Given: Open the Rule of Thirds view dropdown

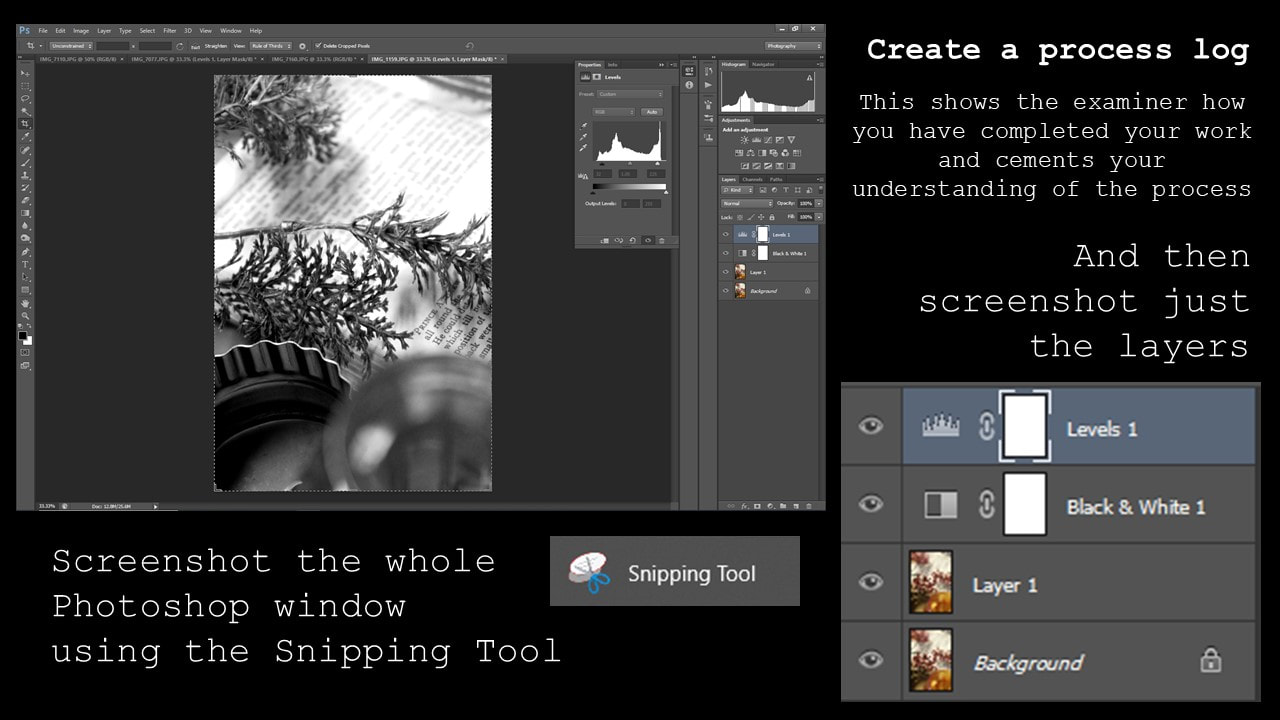Looking at the screenshot, I should click(270, 46).
